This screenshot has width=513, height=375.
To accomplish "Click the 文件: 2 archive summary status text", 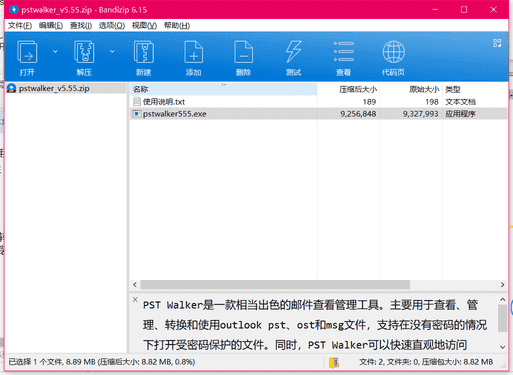I will [426, 362].
